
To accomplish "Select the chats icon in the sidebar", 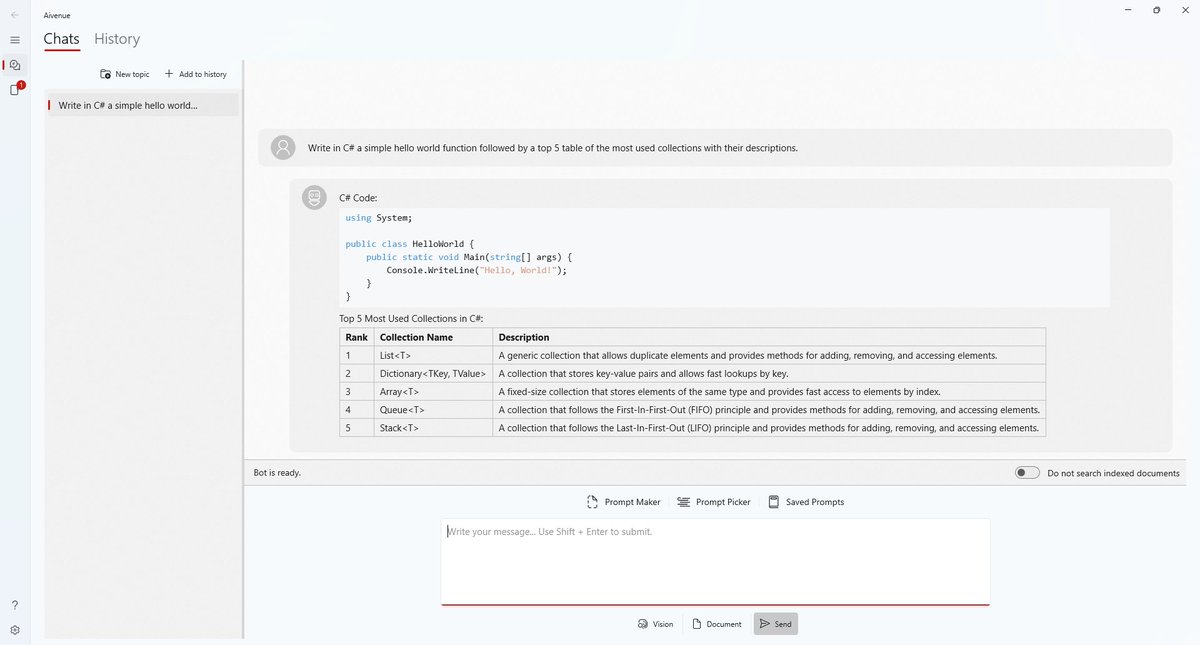I will coord(14,65).
